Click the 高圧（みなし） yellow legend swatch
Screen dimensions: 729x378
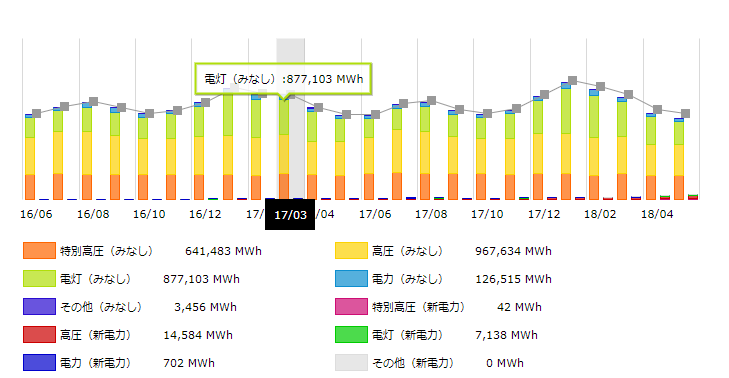tap(351, 251)
